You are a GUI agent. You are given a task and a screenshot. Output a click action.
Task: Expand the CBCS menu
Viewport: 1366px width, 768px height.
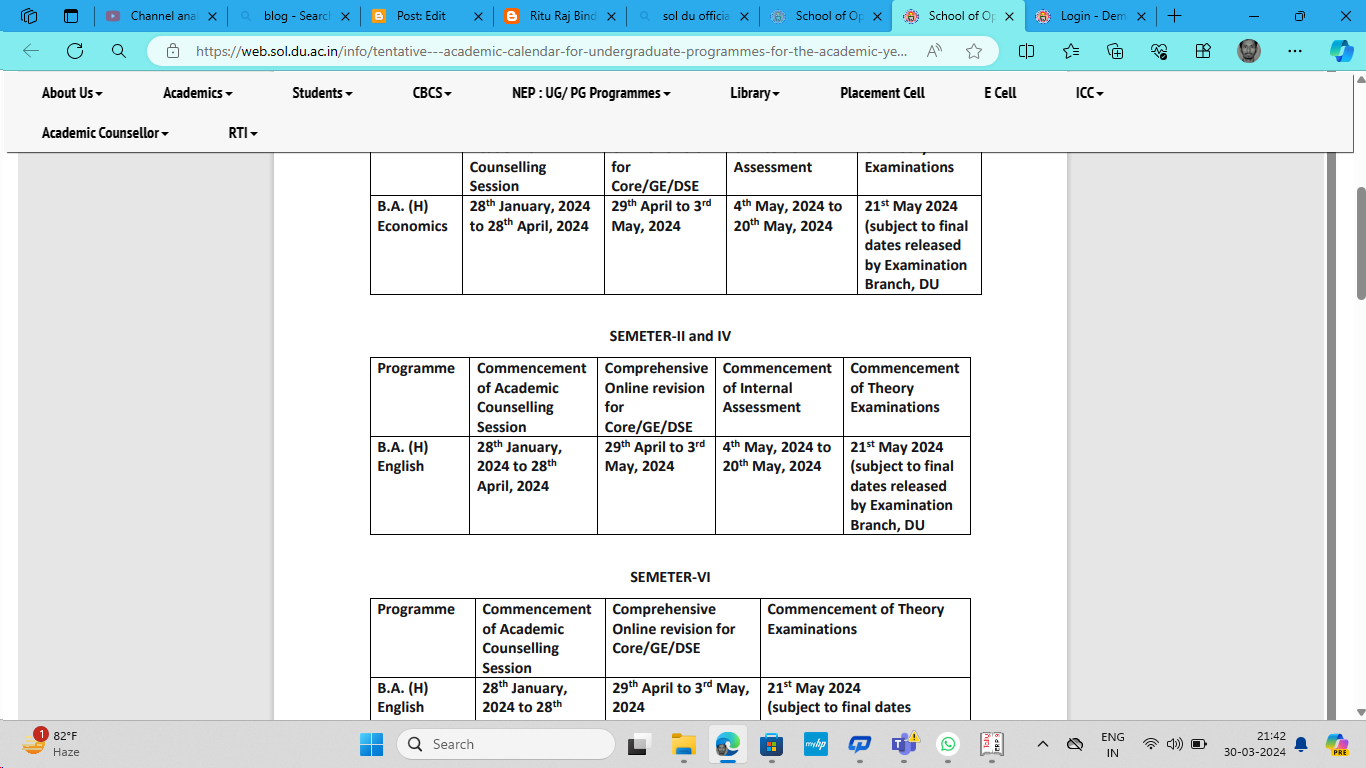pos(432,93)
